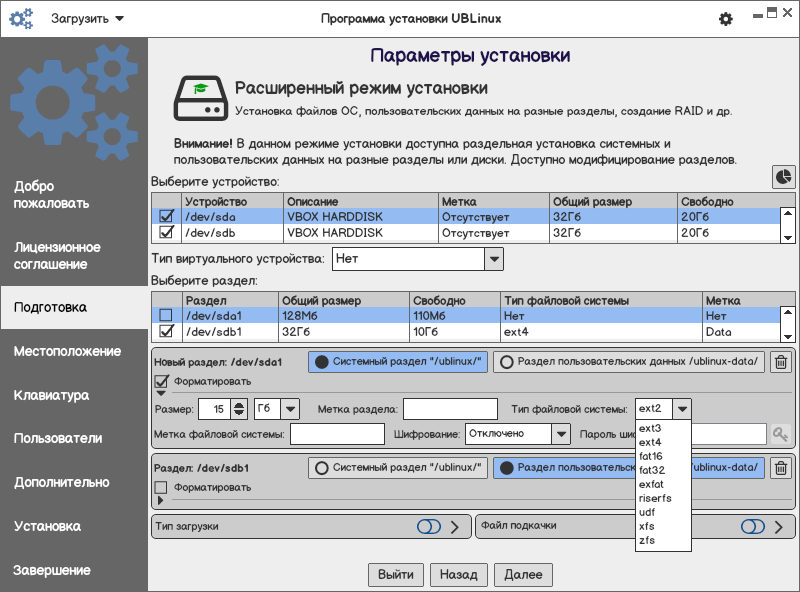
Task: Click the partition label text field
Action: (x=450, y=408)
